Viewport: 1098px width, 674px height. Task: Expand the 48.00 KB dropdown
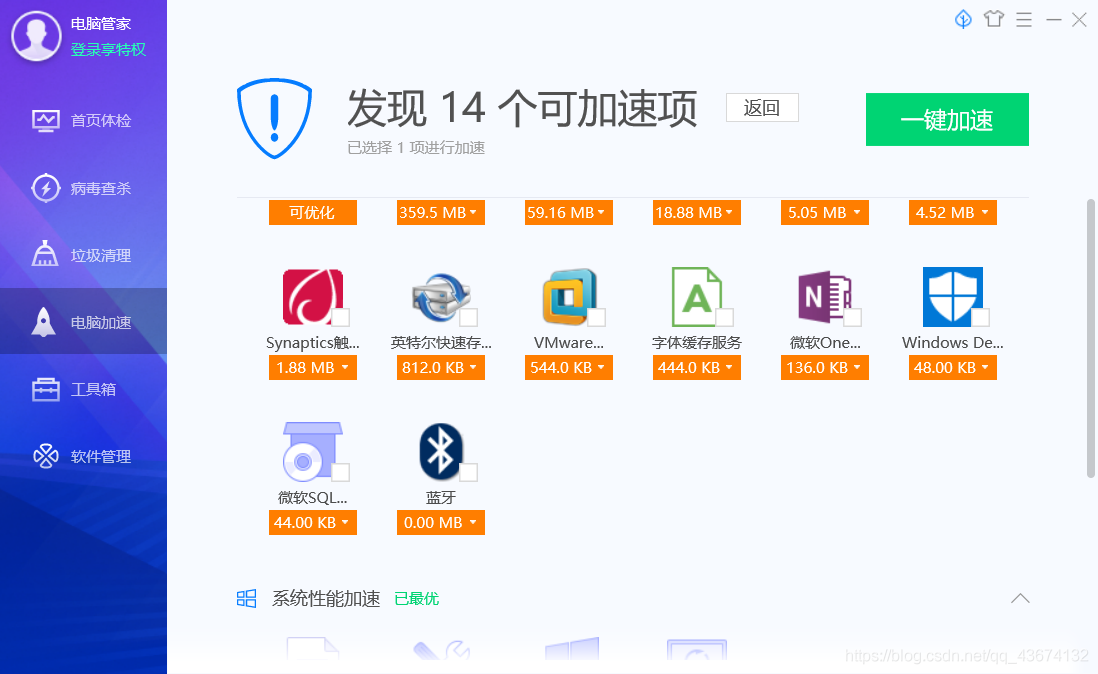tap(952, 367)
